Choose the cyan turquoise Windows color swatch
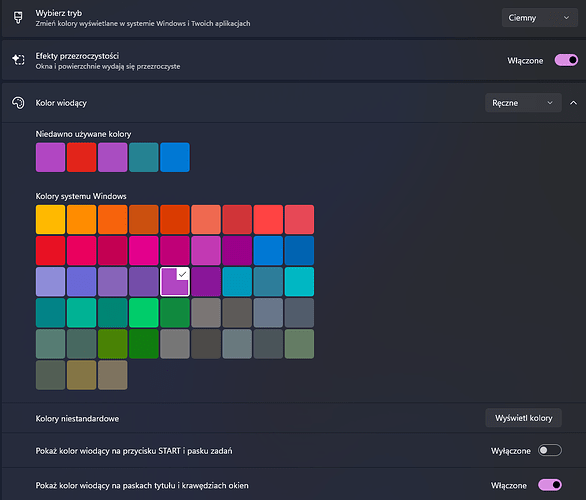The image size is (586, 500). [299, 282]
